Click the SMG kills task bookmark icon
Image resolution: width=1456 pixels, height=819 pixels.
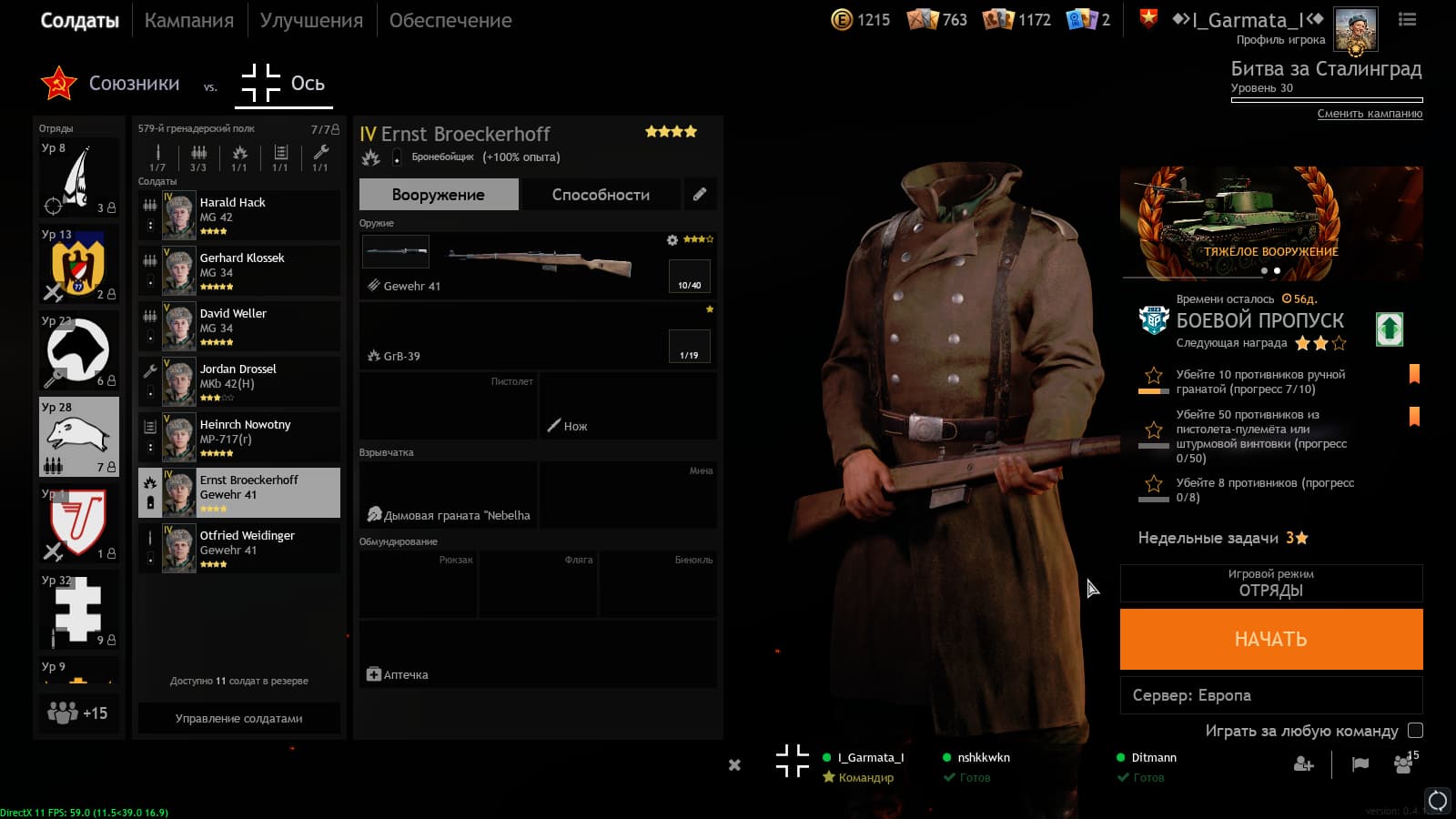[1414, 416]
